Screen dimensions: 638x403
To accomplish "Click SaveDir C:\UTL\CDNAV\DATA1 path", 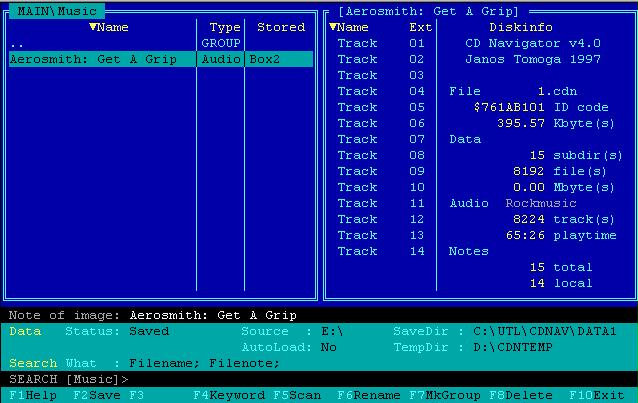I will click(545, 331).
